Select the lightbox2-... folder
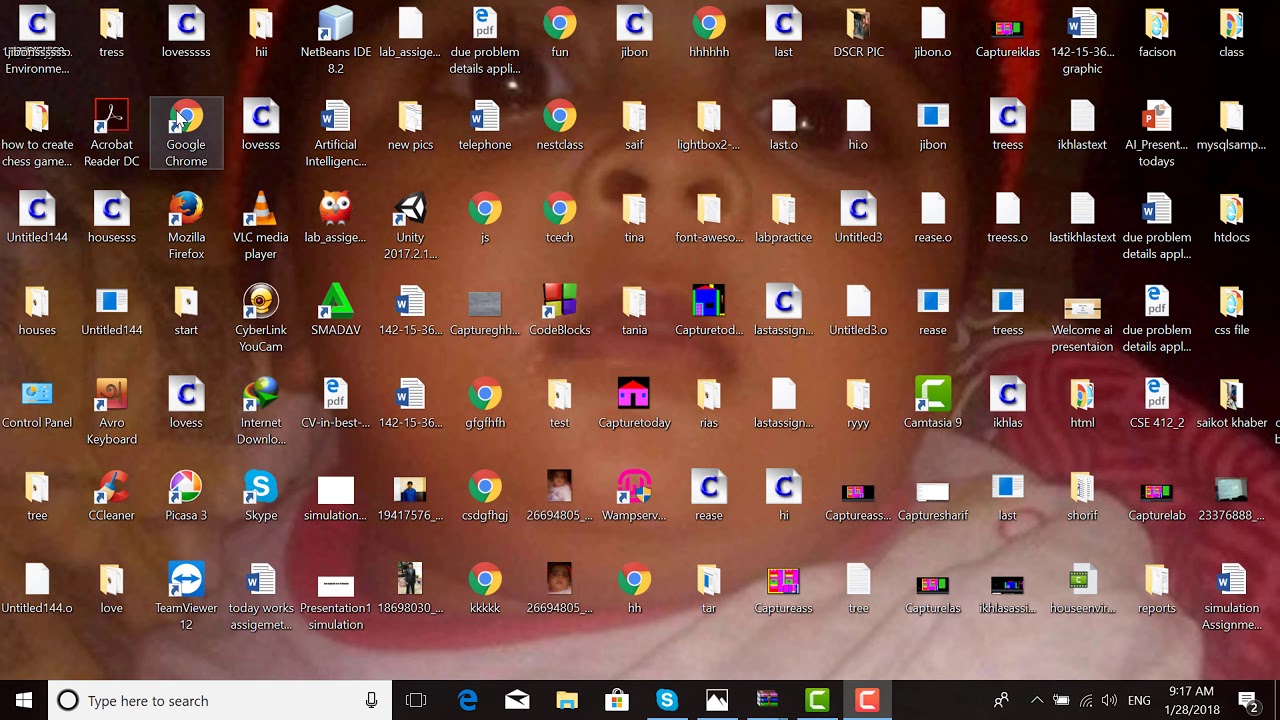Image resolution: width=1280 pixels, height=720 pixels. point(709,125)
